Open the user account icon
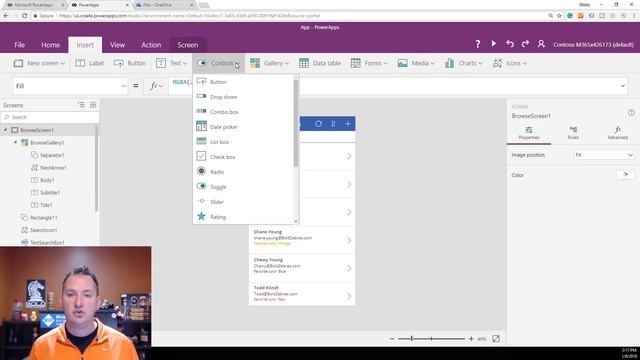 pyautogui.click(x=541, y=44)
